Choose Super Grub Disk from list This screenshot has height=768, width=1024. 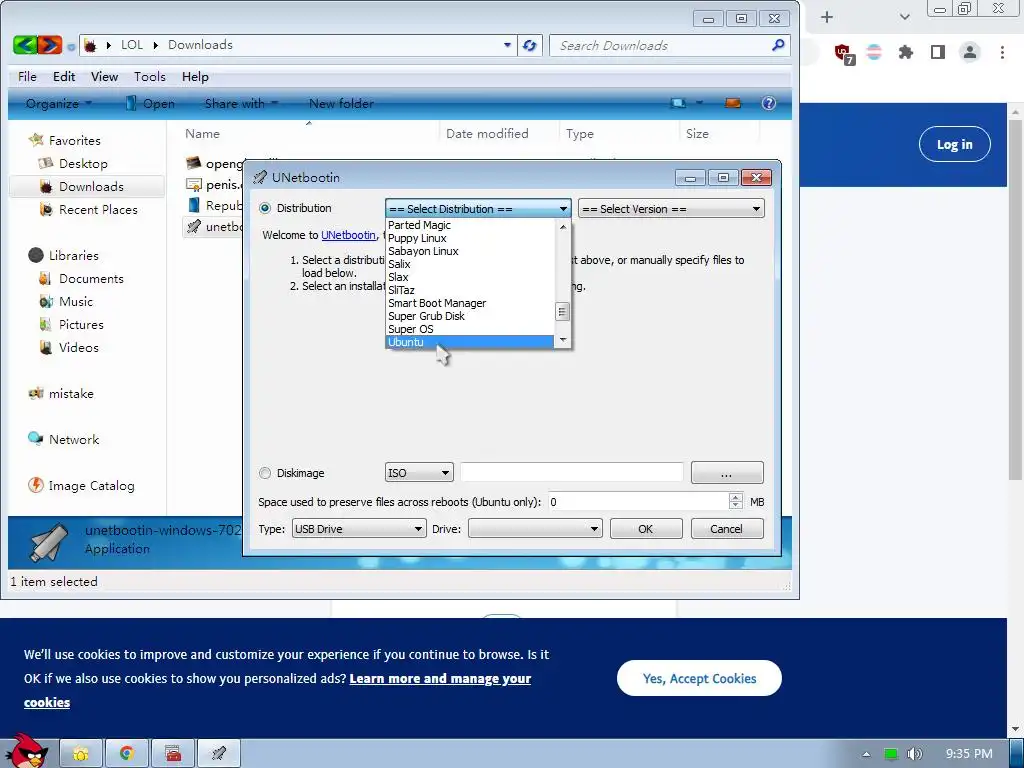(470, 316)
